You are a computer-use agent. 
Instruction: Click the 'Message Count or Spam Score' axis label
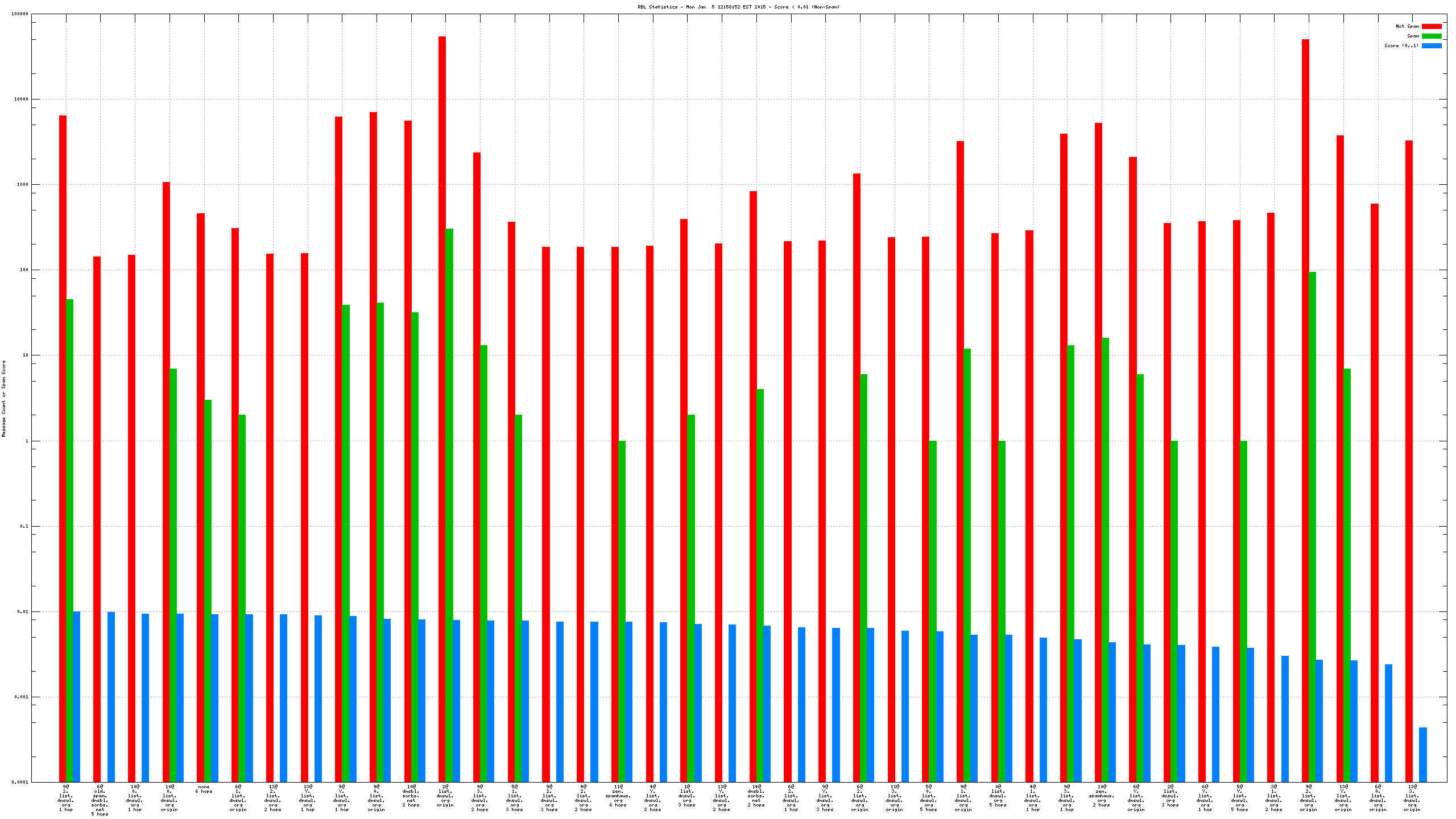[4, 398]
